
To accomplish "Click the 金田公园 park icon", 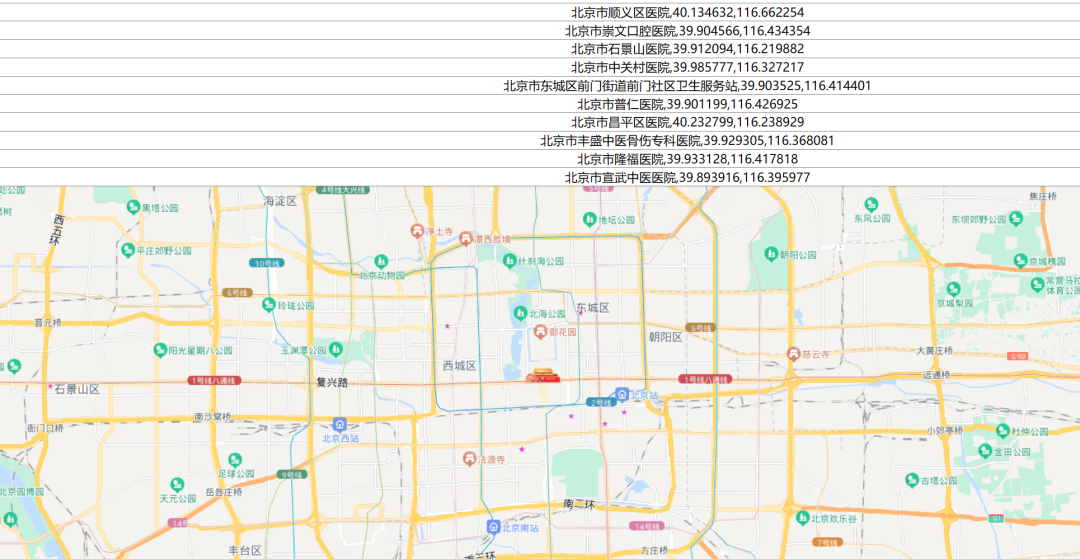I will point(986,452).
